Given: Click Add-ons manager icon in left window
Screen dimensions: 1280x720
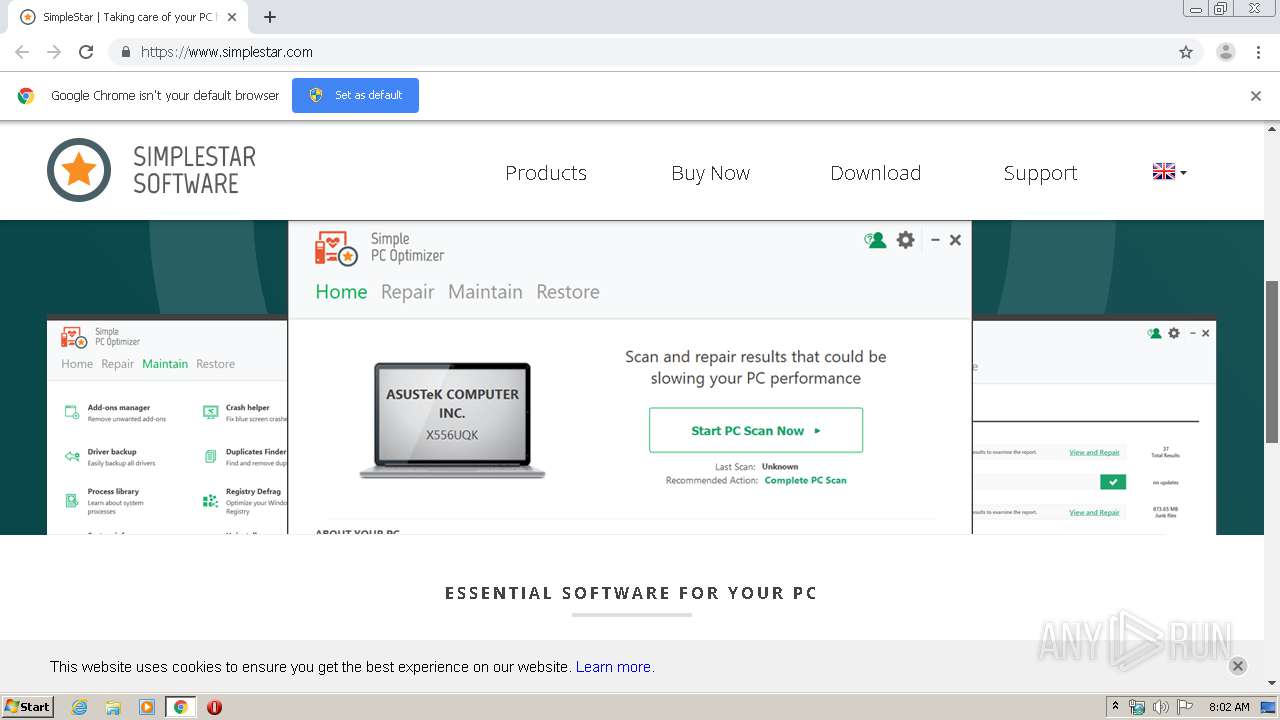Looking at the screenshot, I should coord(72,412).
